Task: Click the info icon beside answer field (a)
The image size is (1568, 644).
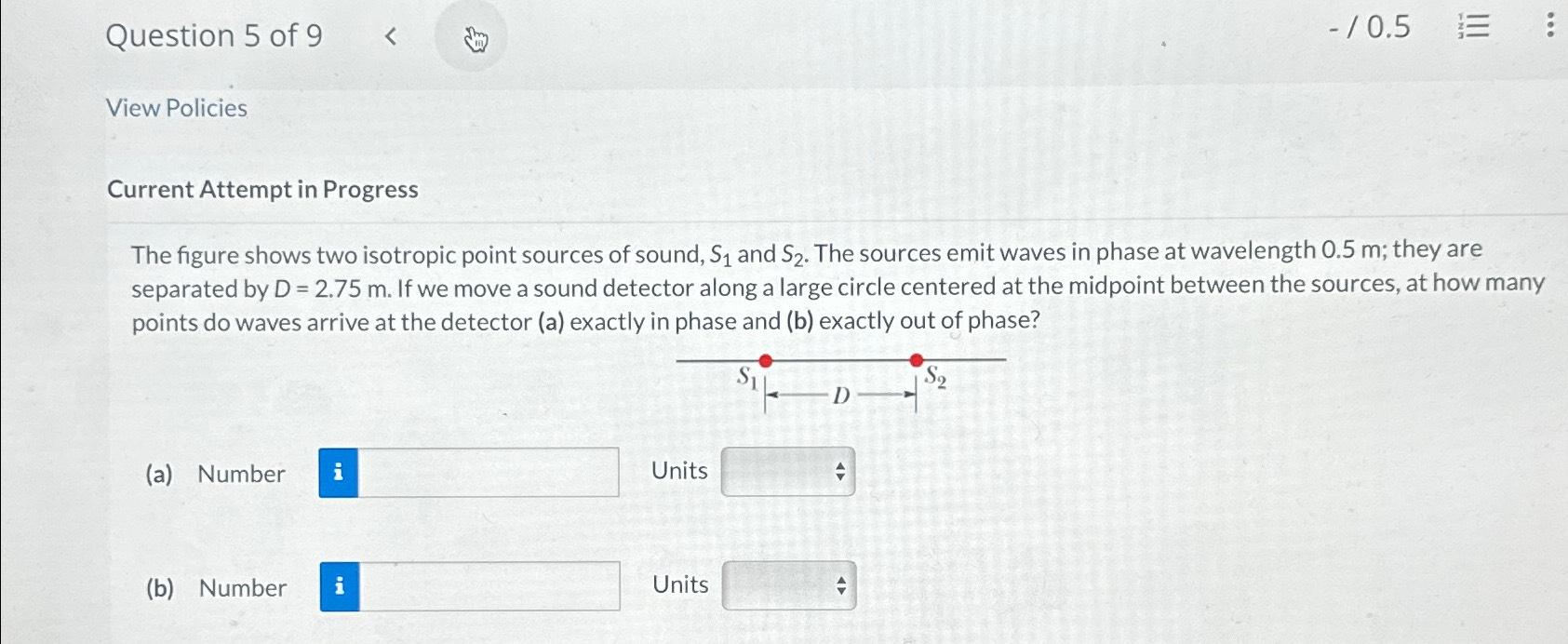Action: pyautogui.click(x=339, y=473)
